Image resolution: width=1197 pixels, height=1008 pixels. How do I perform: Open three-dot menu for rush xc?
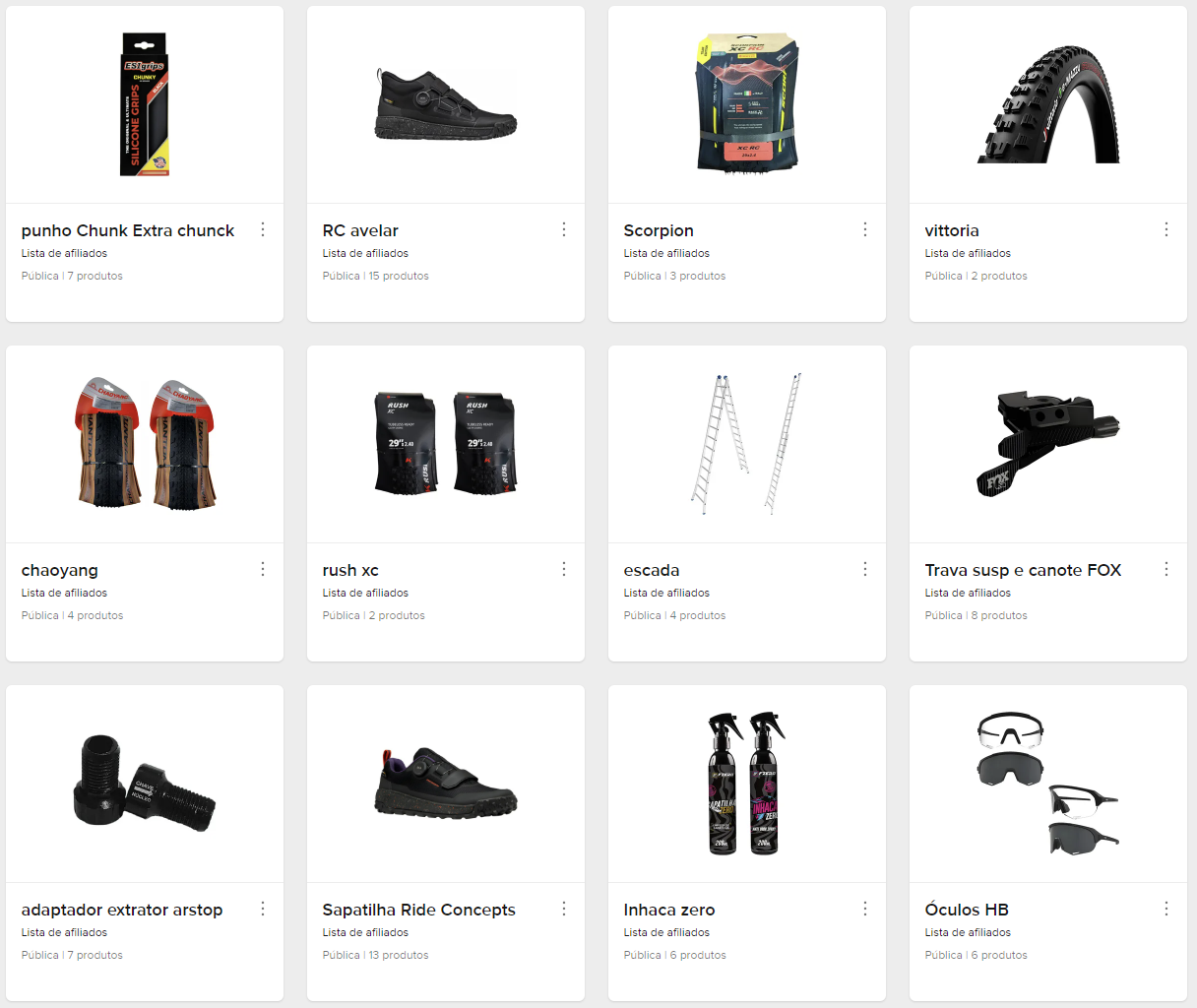(x=564, y=569)
